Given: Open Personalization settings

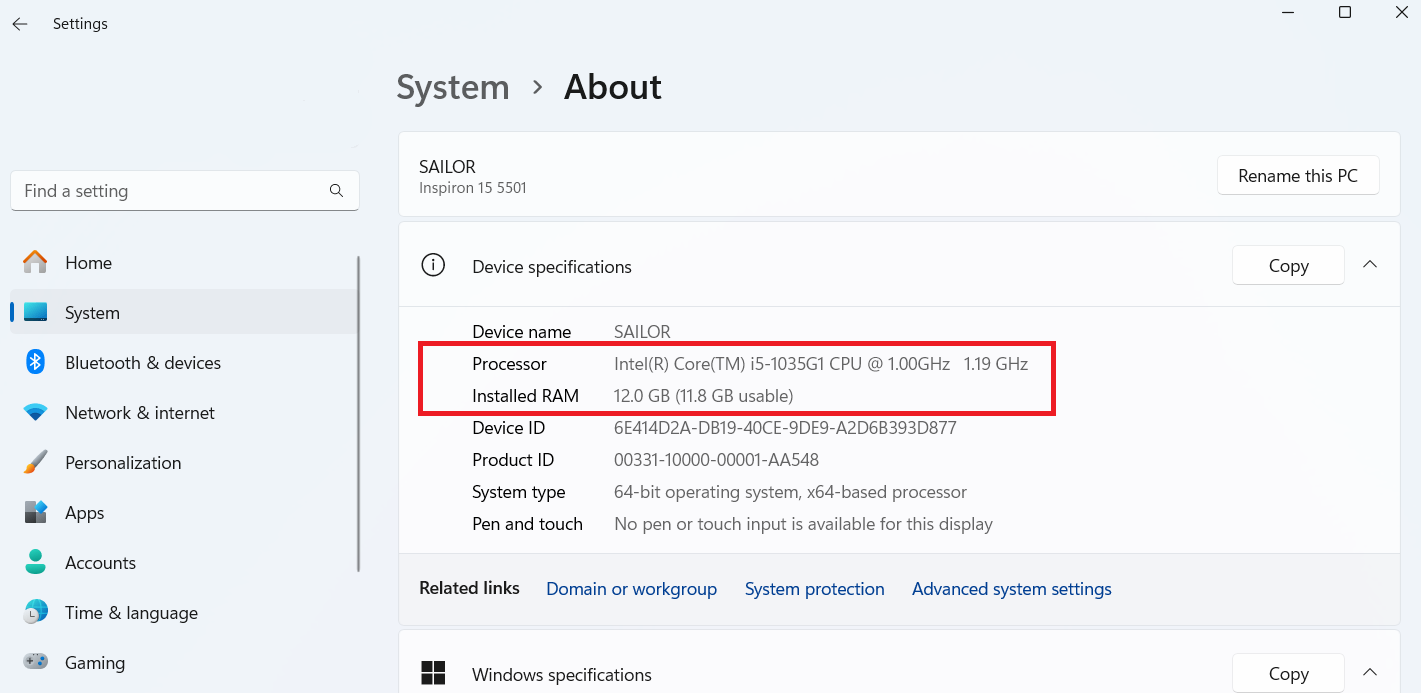Looking at the screenshot, I should pyautogui.click(x=184, y=462).
